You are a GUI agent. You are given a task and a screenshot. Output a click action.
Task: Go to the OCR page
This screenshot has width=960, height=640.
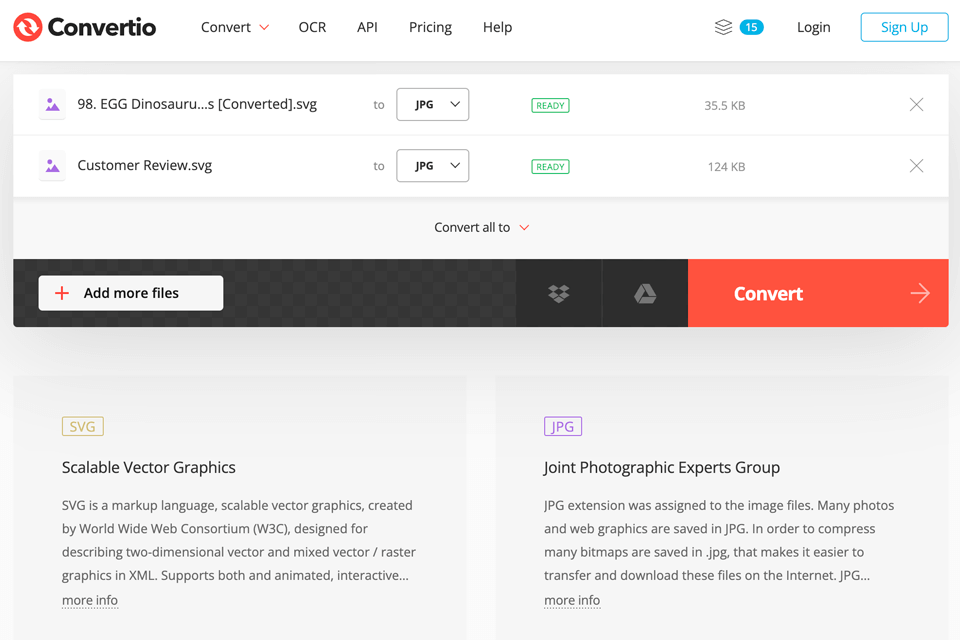pyautogui.click(x=312, y=27)
